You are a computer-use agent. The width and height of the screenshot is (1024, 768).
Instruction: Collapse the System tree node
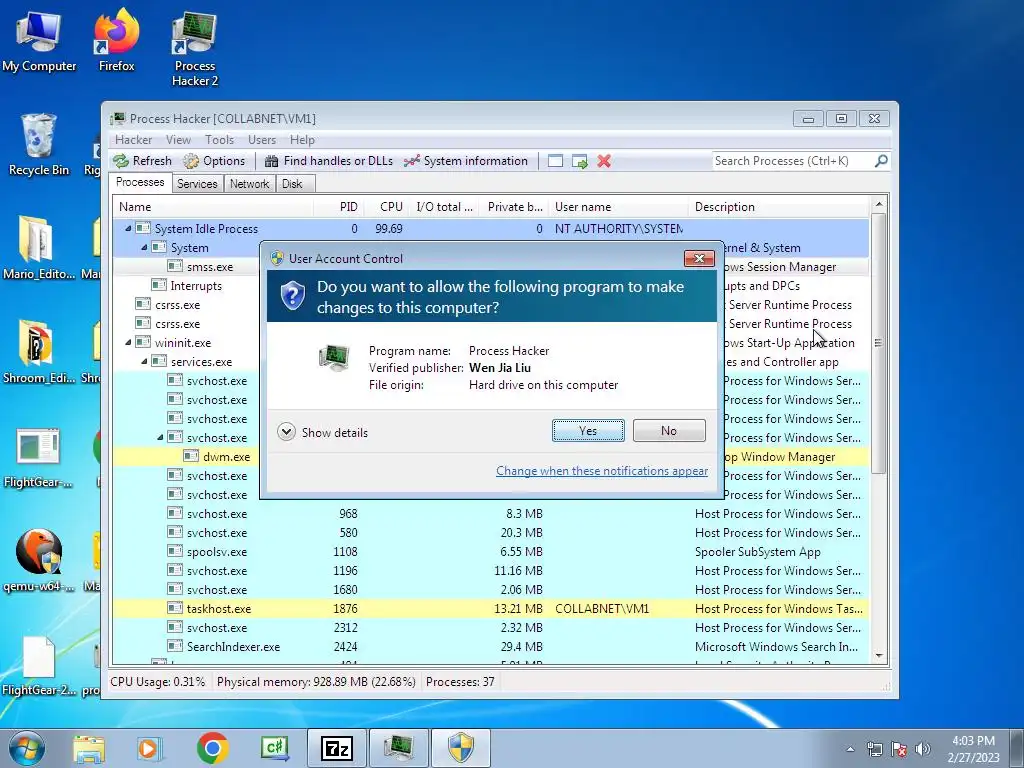point(144,248)
